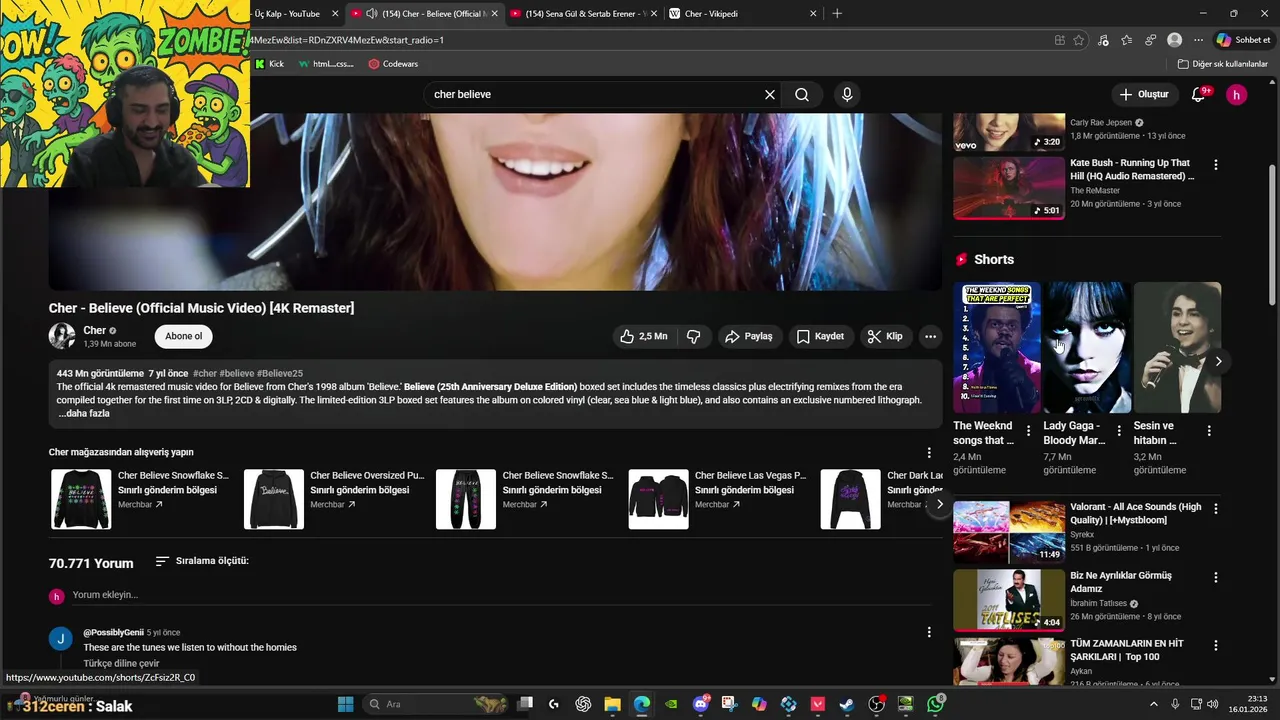Open the Kick bookmark
1280x720 pixels.
pos(270,63)
